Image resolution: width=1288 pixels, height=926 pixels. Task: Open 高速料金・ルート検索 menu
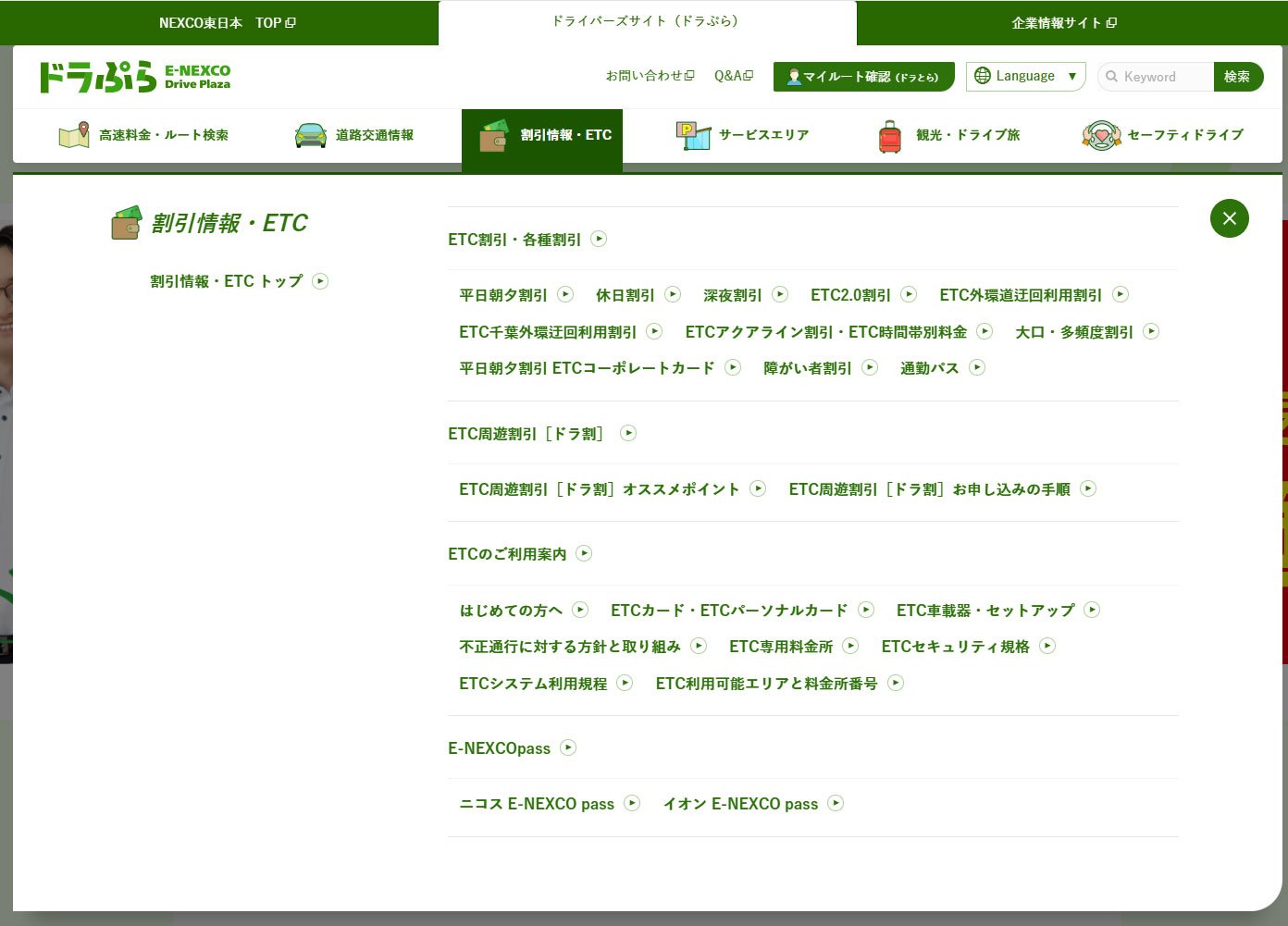143,135
